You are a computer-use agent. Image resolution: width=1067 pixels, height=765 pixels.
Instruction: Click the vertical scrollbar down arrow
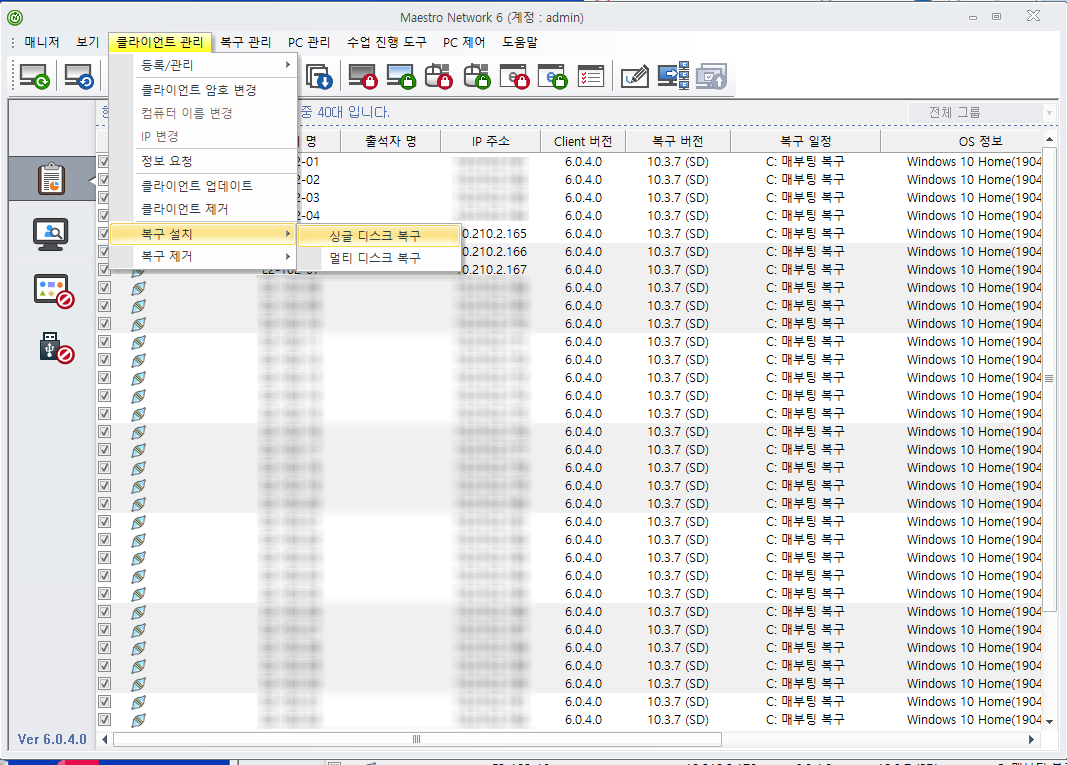[1049, 721]
